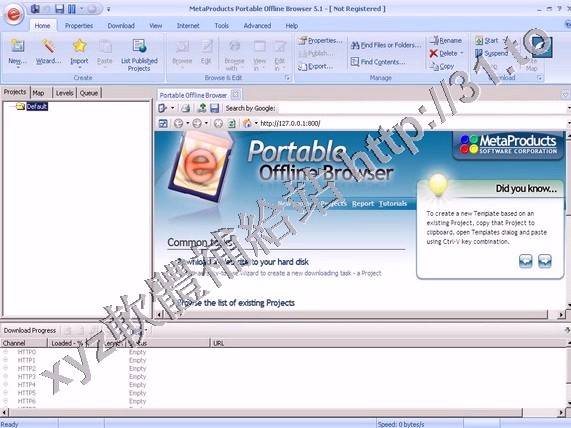The image size is (571, 428).
Task: Click the browser home icon
Action: point(247,123)
